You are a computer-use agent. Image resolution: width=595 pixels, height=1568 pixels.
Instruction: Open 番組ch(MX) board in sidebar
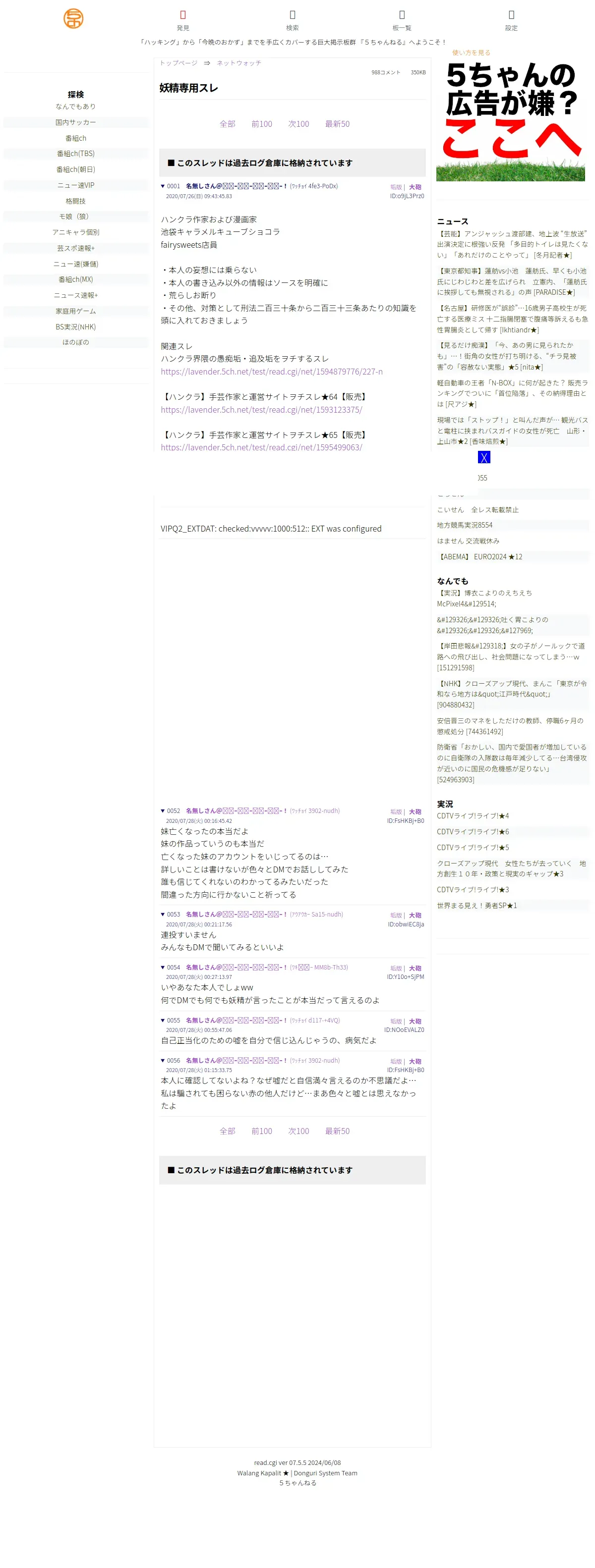75,279
